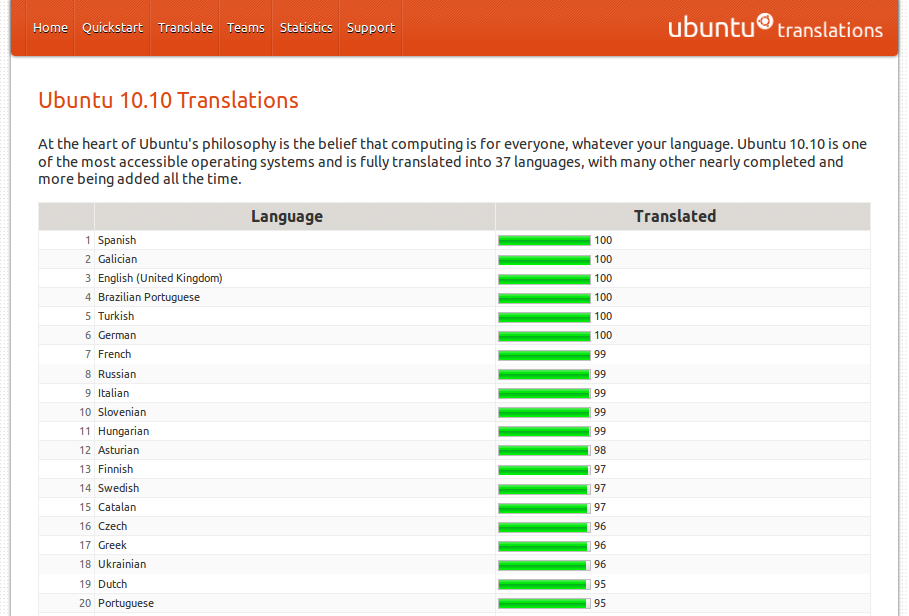Viewport: 909px width, 616px height.
Task: Select the Ukrainian language entry
Action: click(122, 564)
